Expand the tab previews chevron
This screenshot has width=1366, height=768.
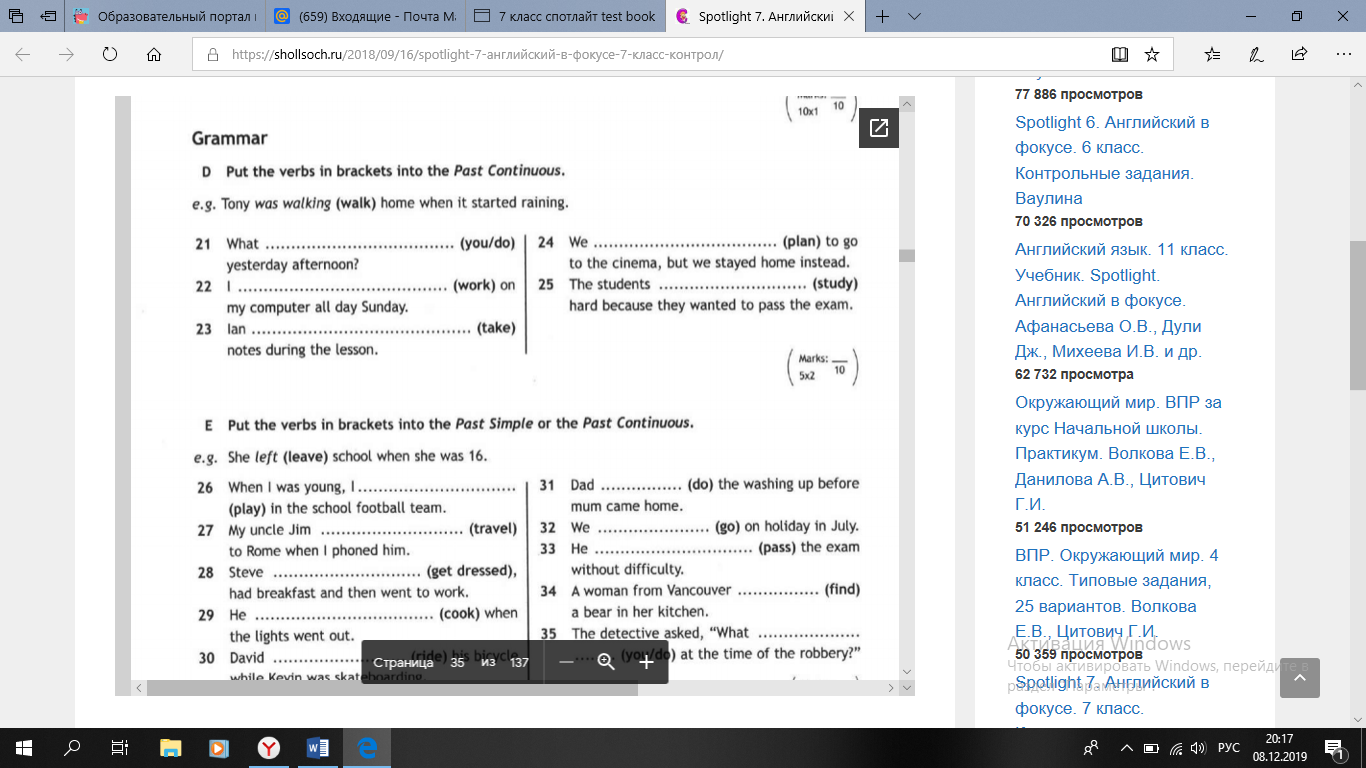914,17
